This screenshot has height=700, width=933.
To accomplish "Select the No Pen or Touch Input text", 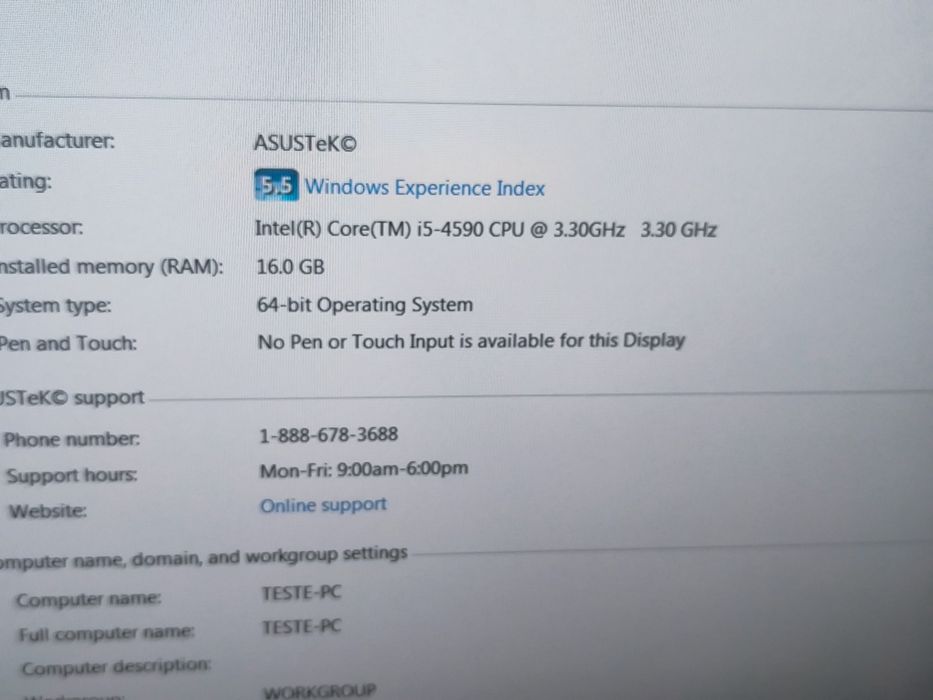I will click(x=471, y=341).
